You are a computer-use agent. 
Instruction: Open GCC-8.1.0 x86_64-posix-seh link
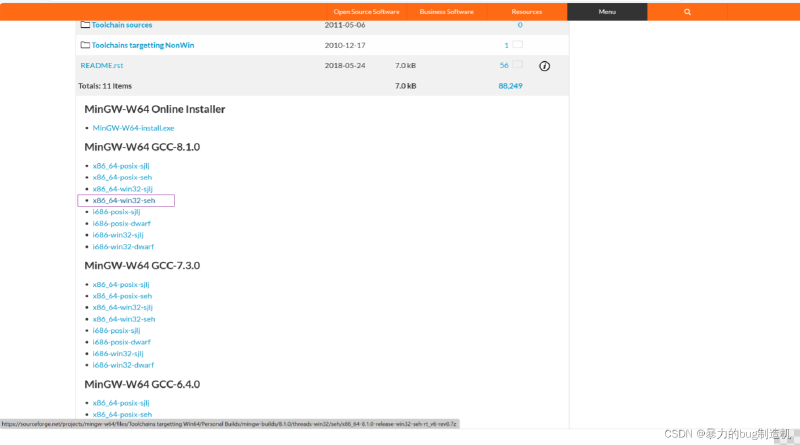pos(122,177)
